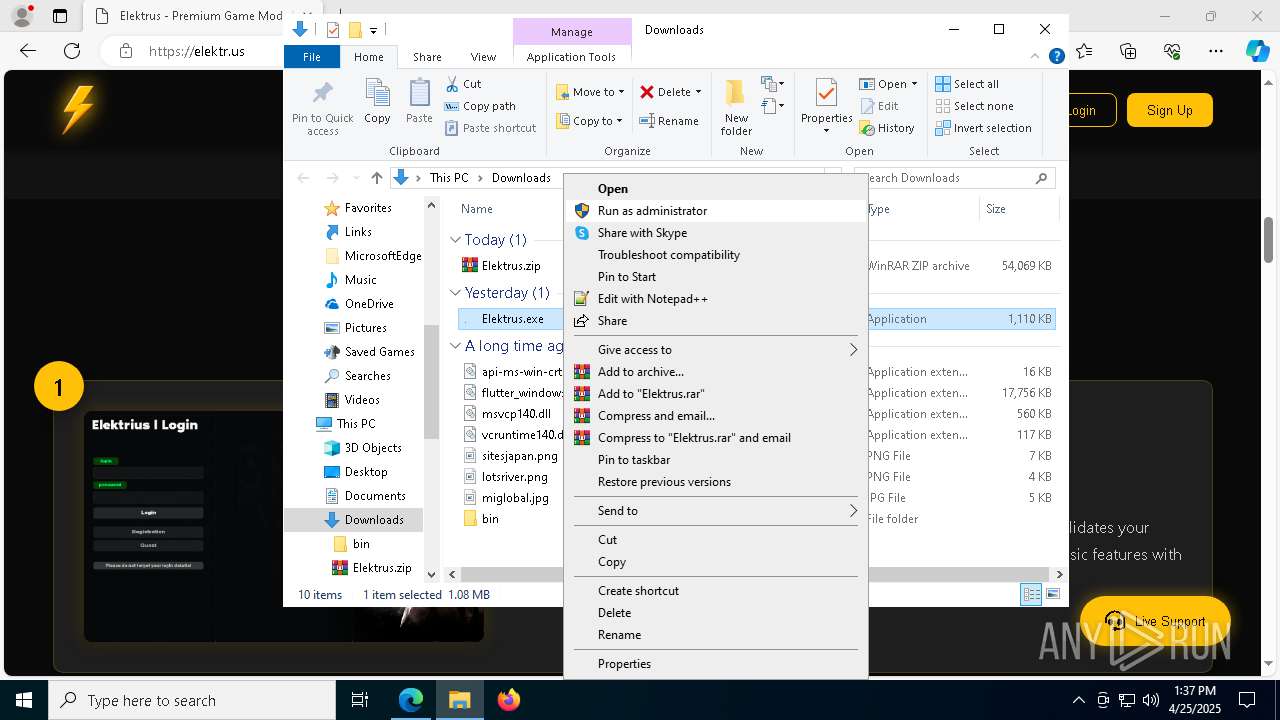Select OneDrive in navigation pane
The width and height of the screenshot is (1280, 720).
[x=369, y=304]
